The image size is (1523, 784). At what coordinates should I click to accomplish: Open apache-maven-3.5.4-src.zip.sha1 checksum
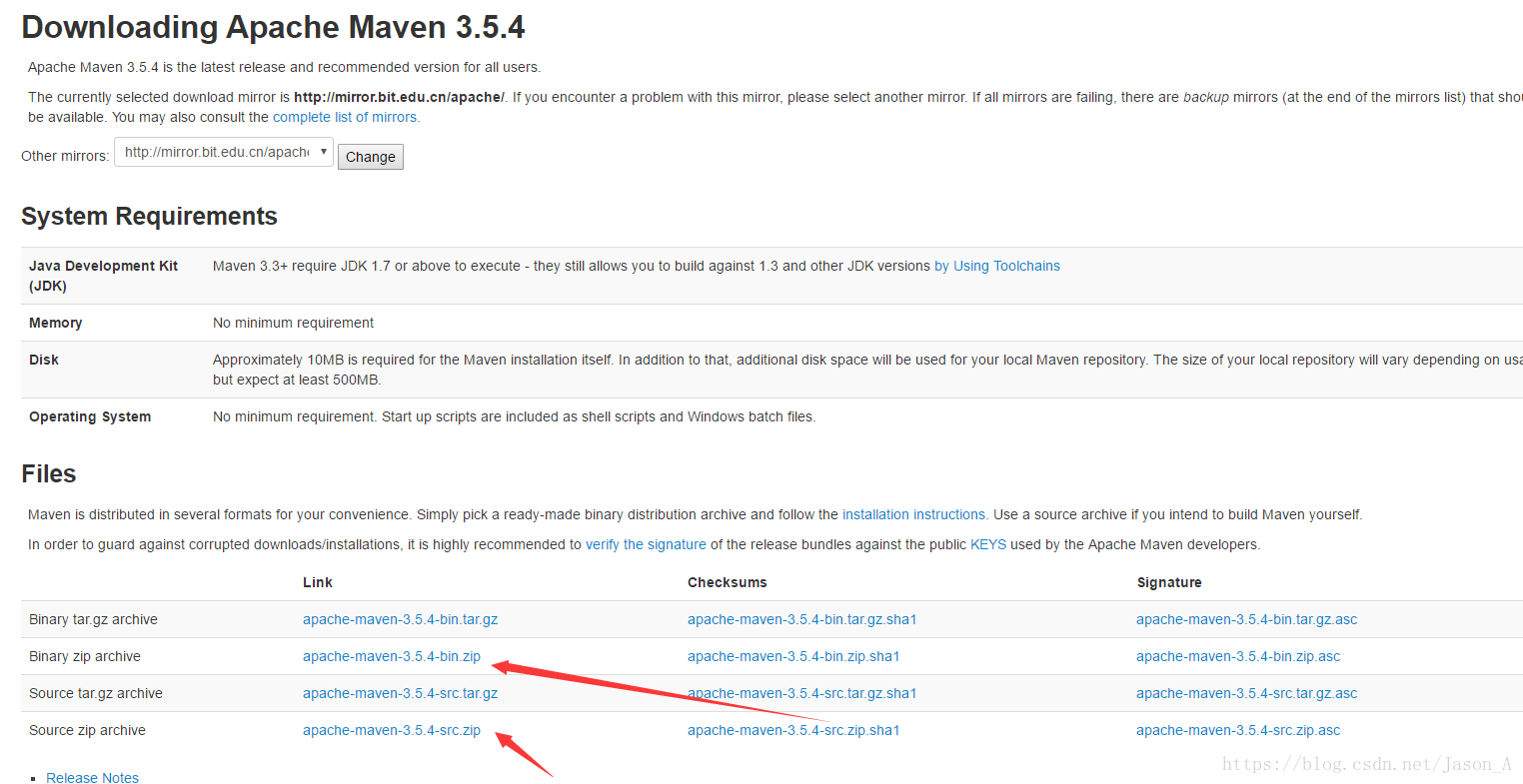click(x=793, y=730)
